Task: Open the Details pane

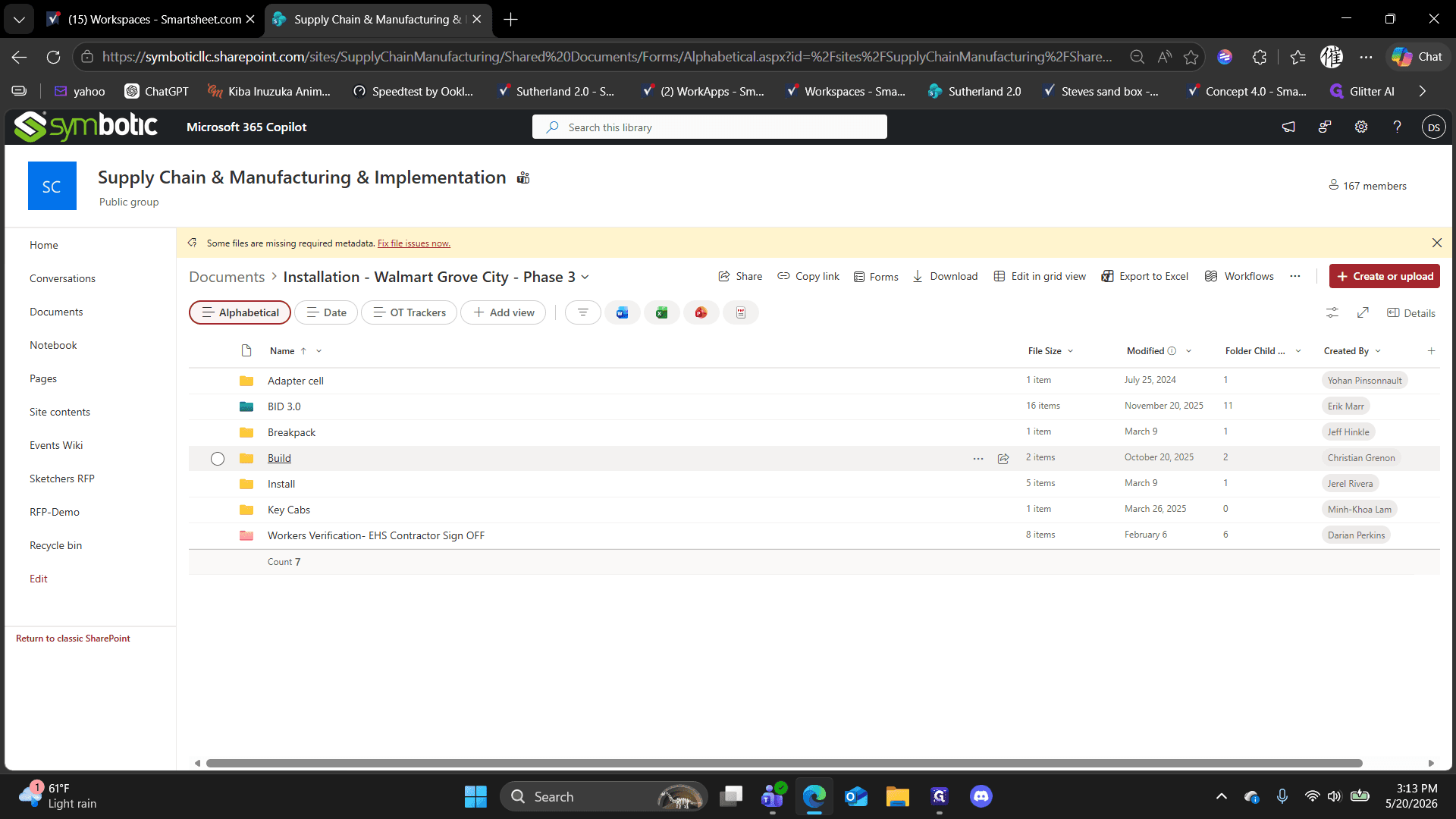Action: click(1411, 312)
